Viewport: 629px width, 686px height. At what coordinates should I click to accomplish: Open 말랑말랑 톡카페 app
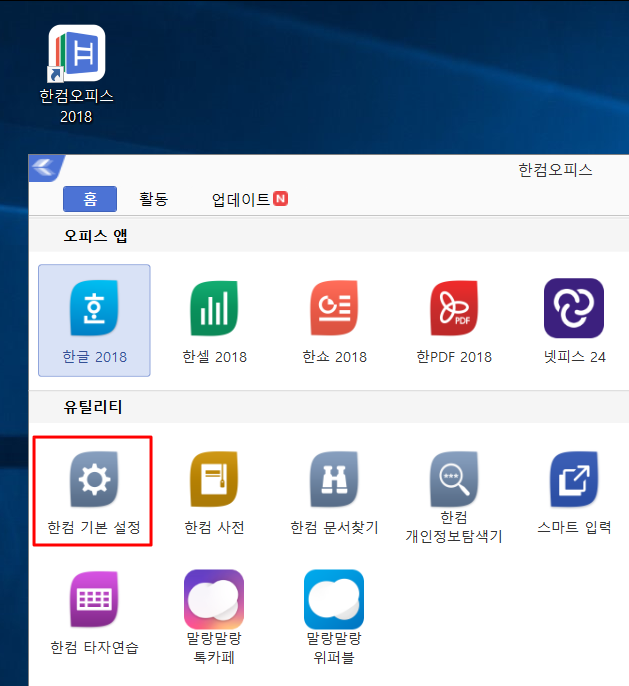[x=214, y=600]
